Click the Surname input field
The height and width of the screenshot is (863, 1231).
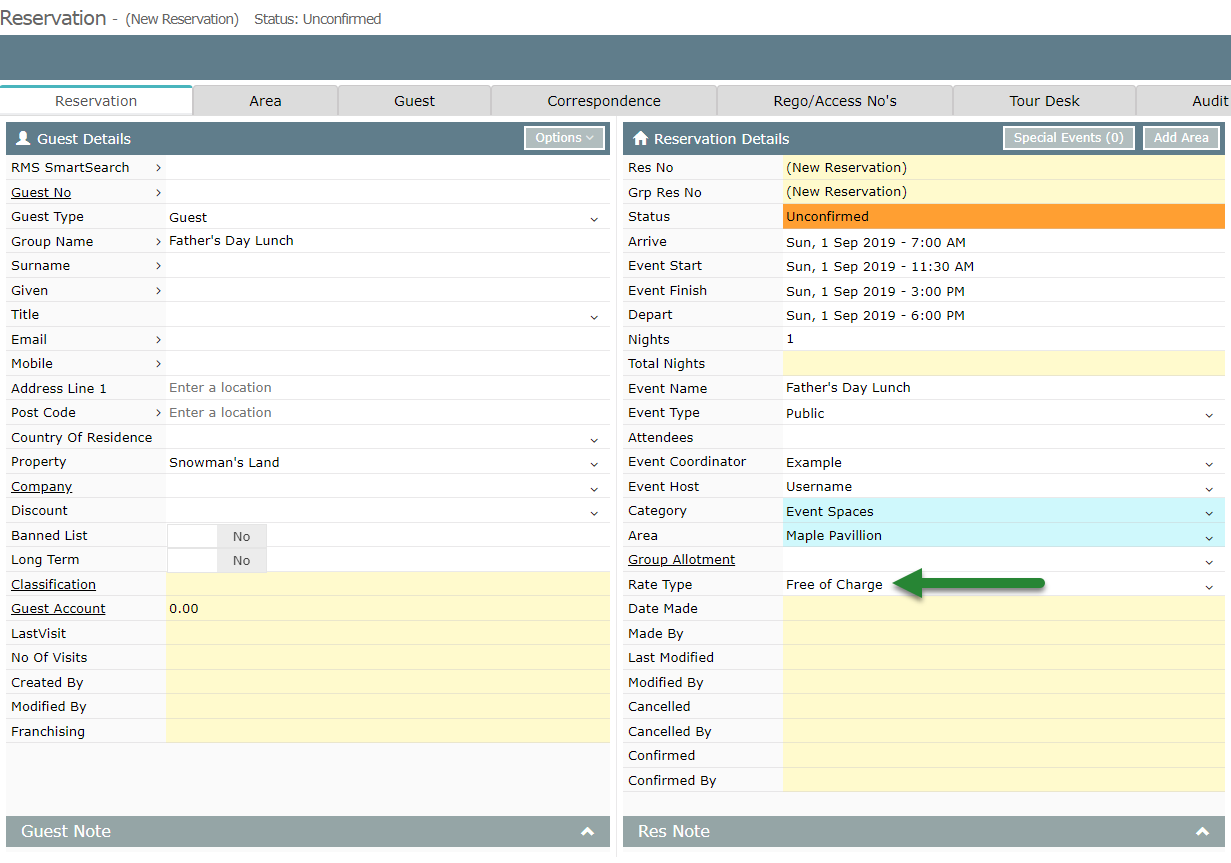[388, 266]
